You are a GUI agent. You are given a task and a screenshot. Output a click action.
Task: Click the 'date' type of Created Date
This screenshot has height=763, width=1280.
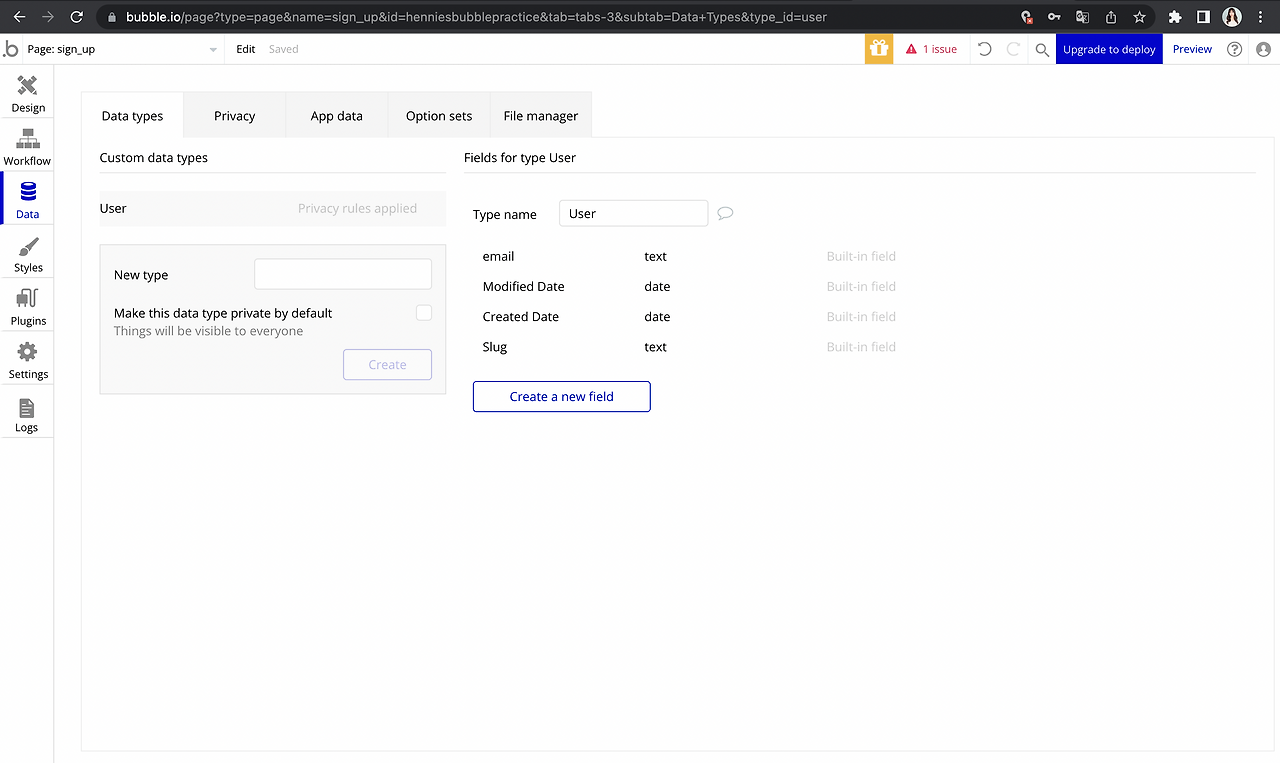[x=657, y=316]
